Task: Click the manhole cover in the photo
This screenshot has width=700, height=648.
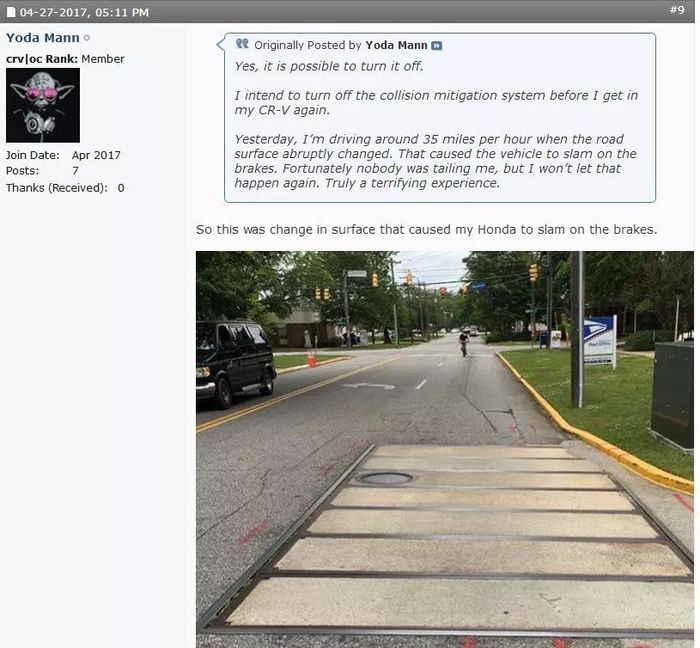Action: pos(386,479)
